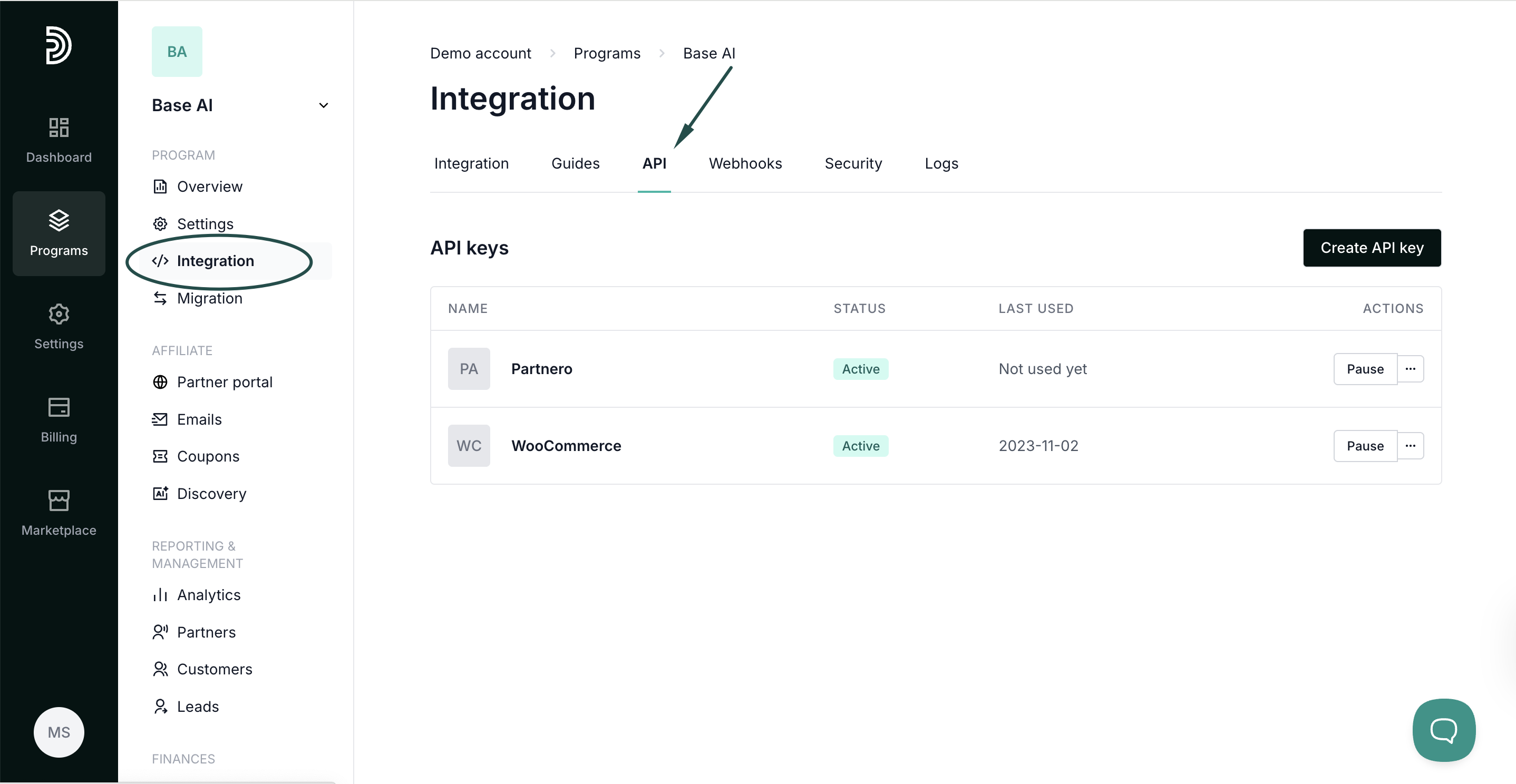The width and height of the screenshot is (1516, 784).
Task: Pause the Partnero API key
Action: pyautogui.click(x=1365, y=369)
